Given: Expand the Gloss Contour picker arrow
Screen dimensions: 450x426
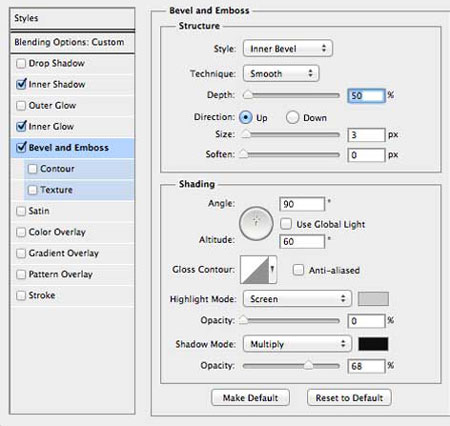Looking at the screenshot, I should 272,269.
